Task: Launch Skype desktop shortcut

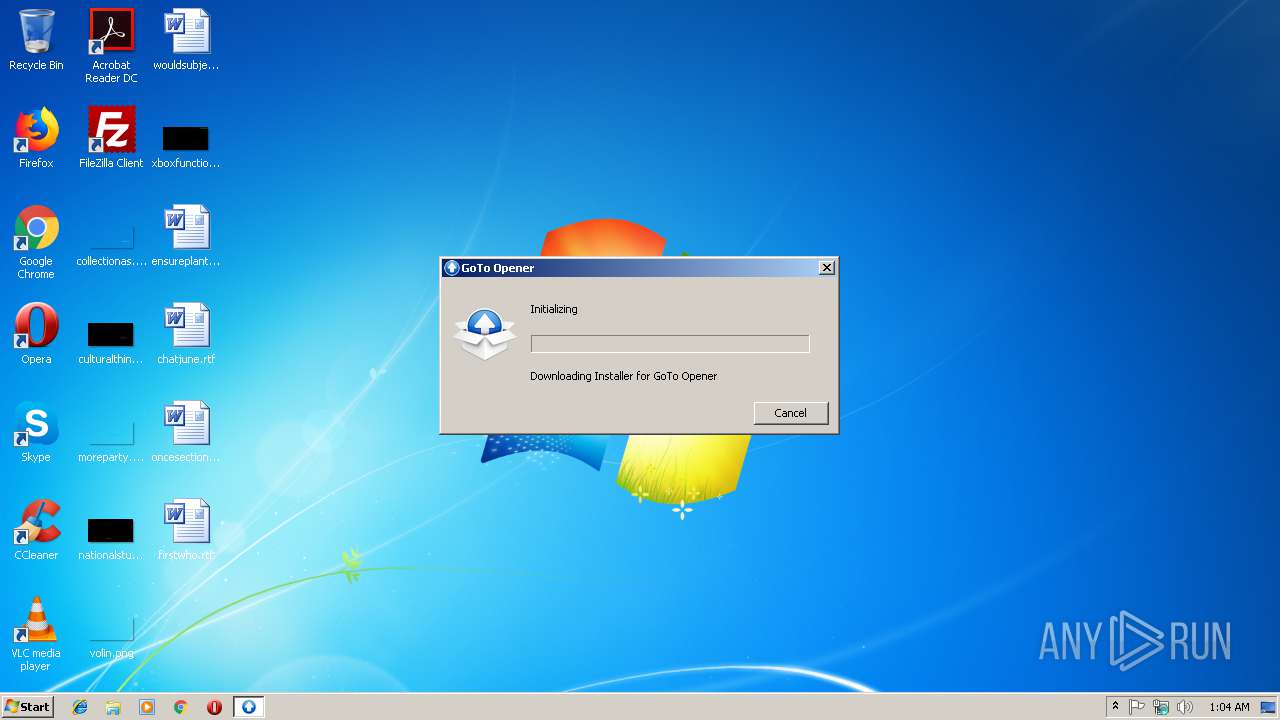Action: 36,432
